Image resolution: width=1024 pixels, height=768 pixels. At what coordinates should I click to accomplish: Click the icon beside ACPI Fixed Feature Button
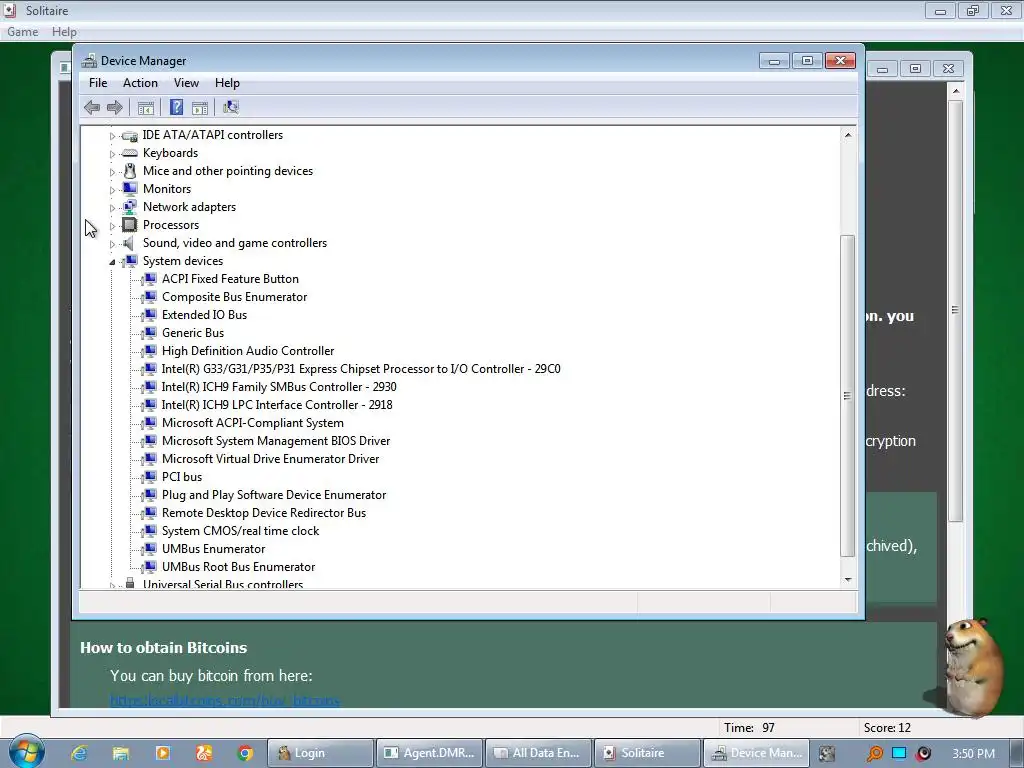pyautogui.click(x=150, y=279)
